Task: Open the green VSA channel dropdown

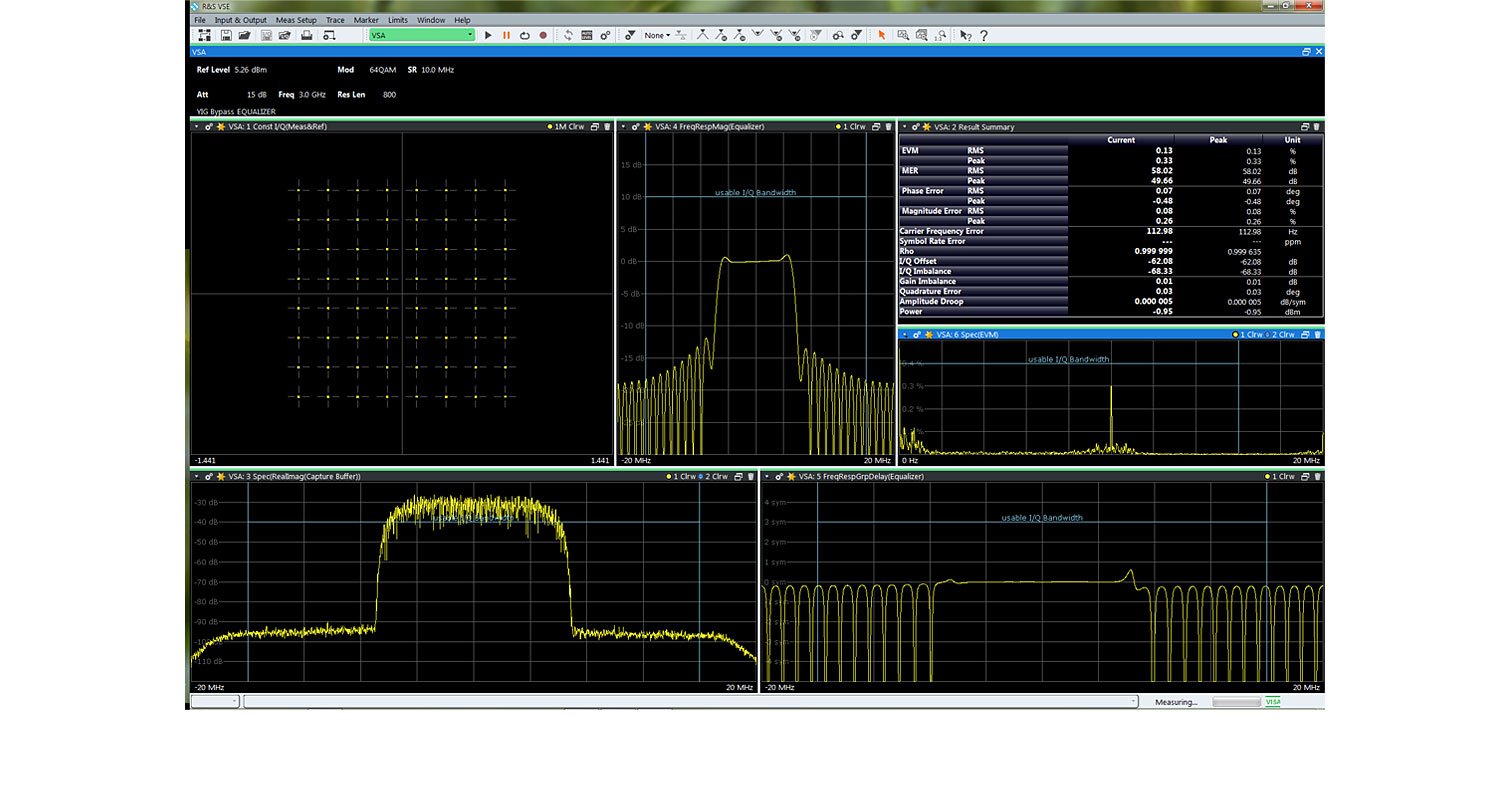Action: coord(422,35)
